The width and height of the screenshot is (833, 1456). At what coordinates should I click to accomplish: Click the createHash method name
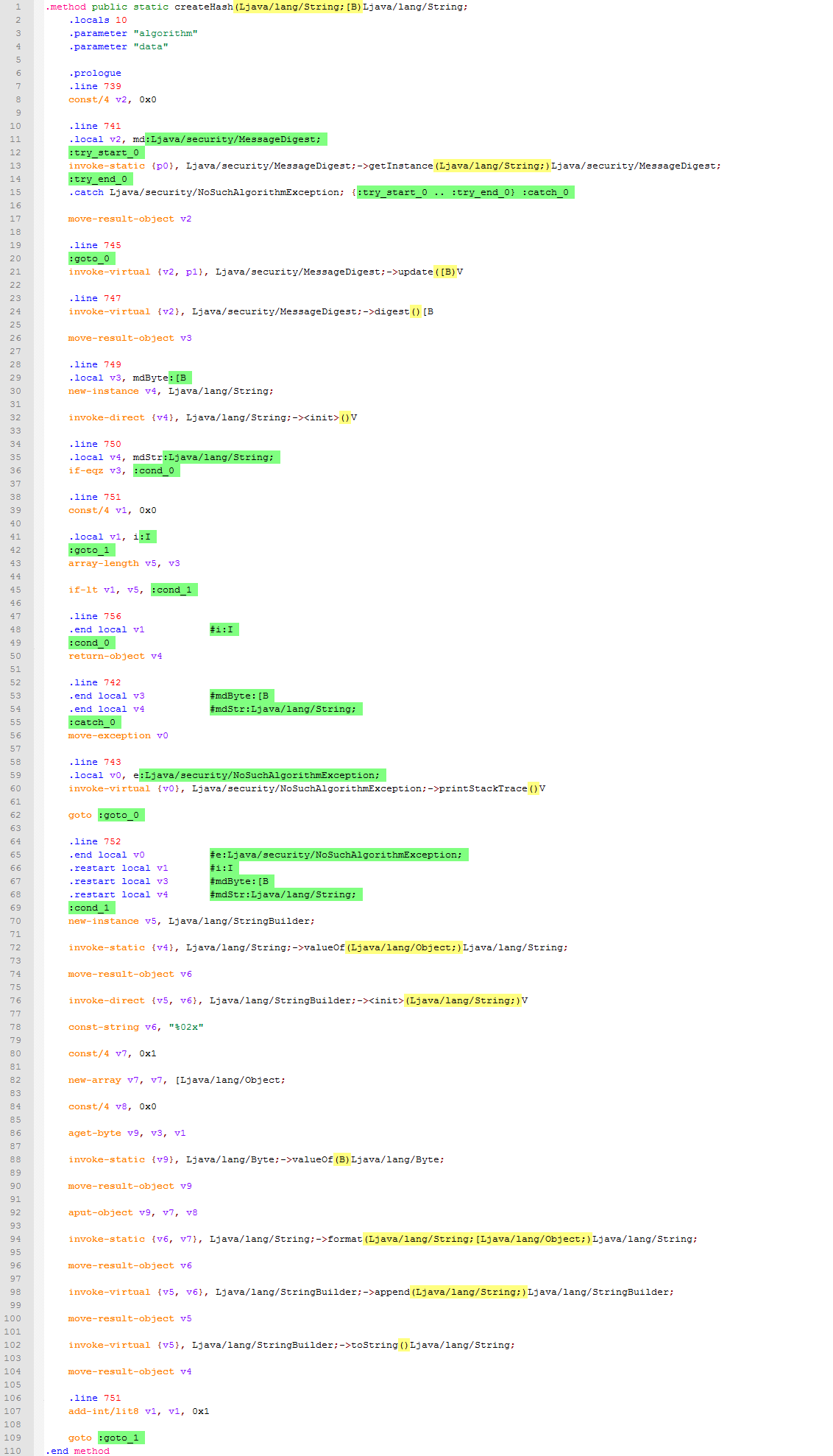(203, 7)
